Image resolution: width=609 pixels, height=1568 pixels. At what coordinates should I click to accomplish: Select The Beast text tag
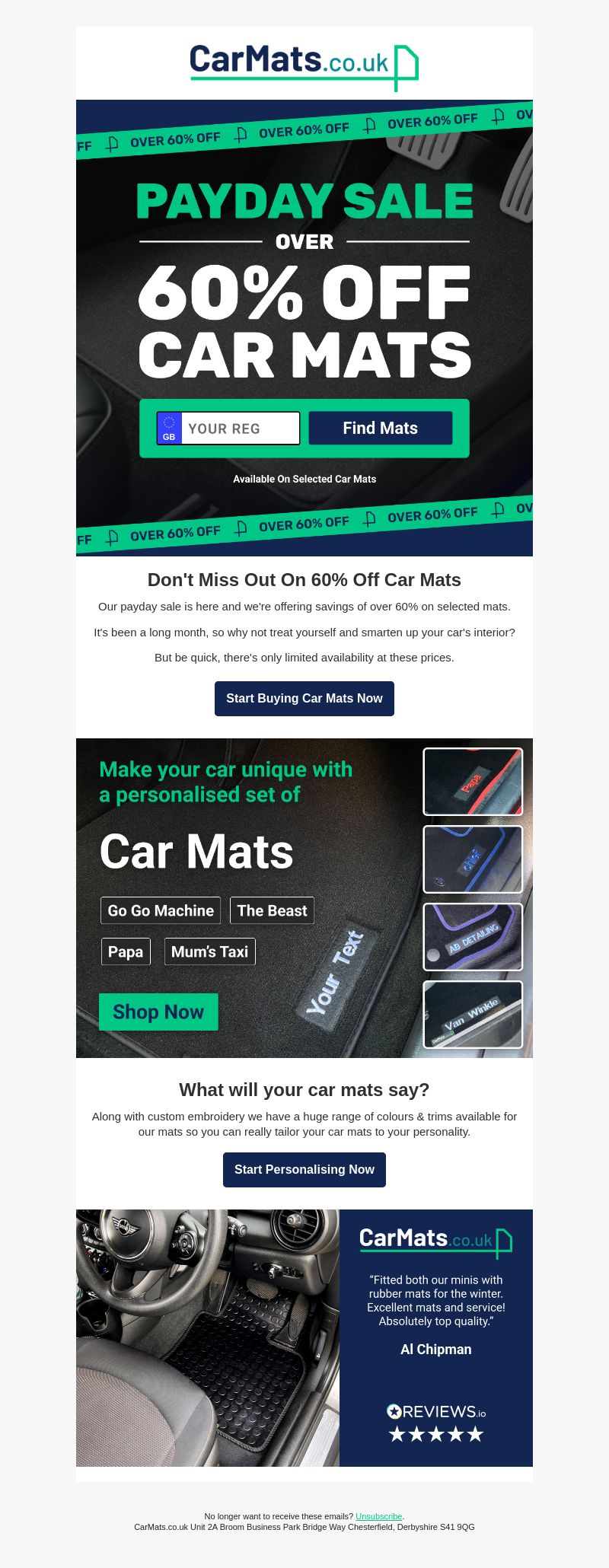272,910
